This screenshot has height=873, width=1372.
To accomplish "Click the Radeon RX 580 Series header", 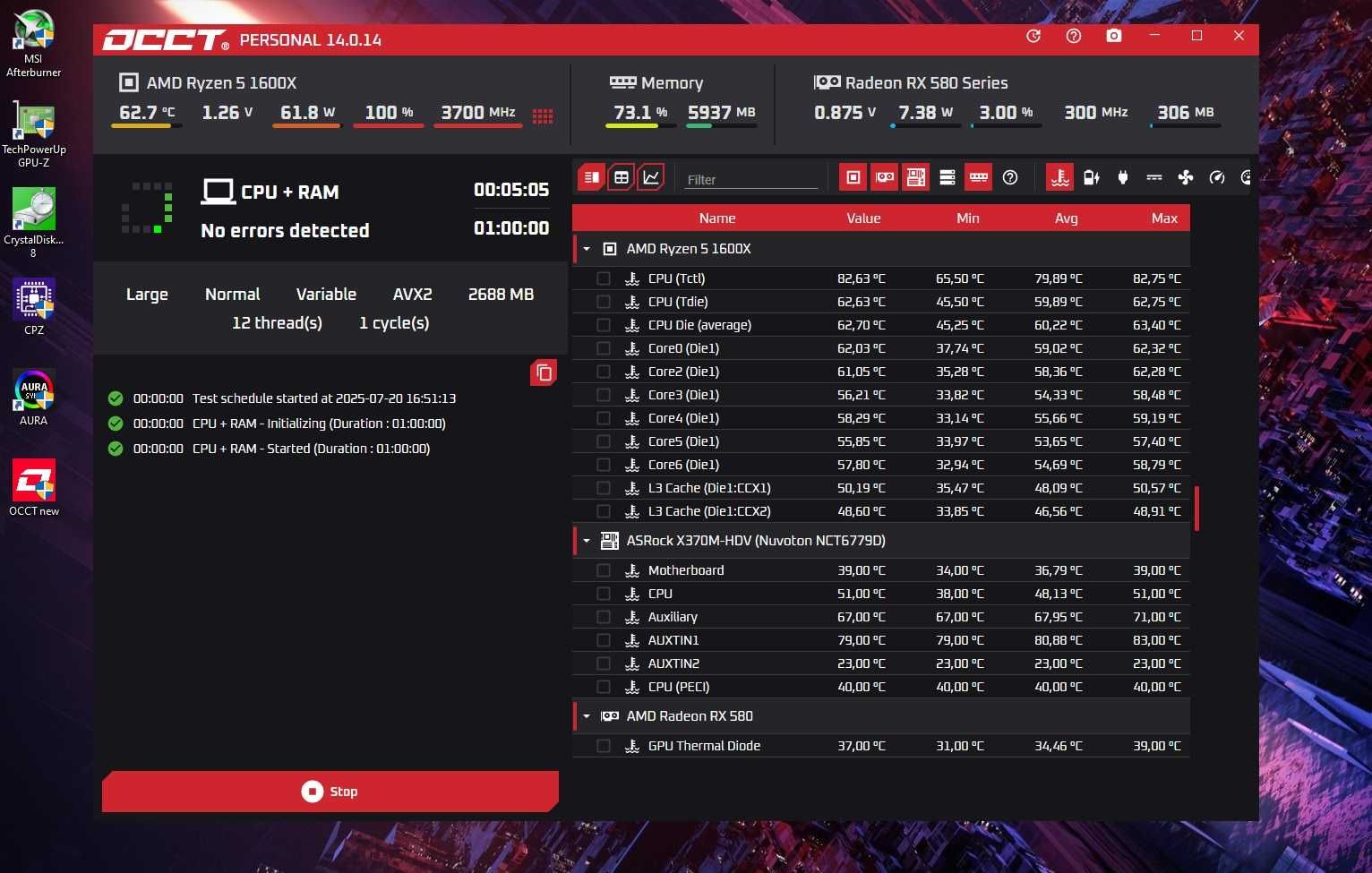I will pos(926,82).
